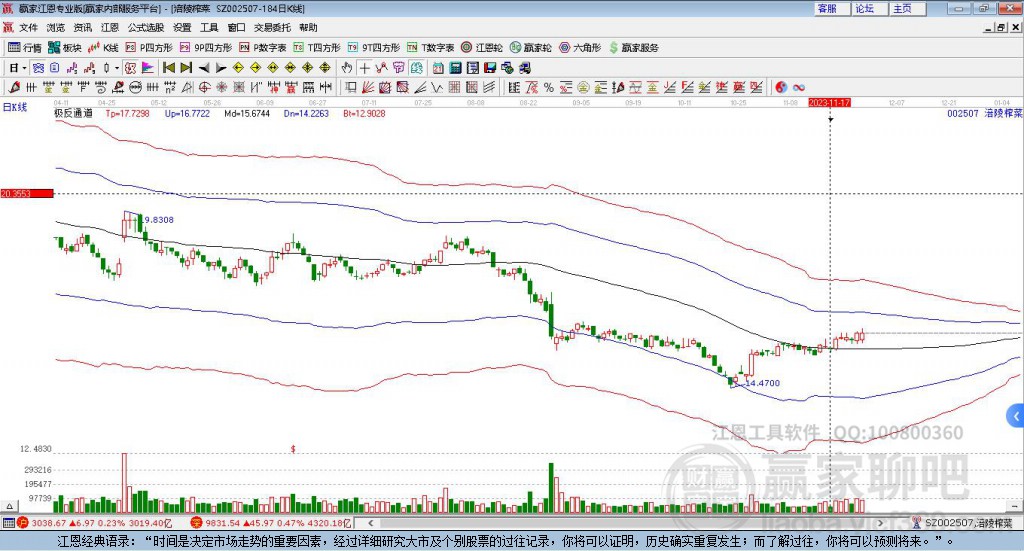Open the 公式选股 menu
1024x551 pixels.
146,27
